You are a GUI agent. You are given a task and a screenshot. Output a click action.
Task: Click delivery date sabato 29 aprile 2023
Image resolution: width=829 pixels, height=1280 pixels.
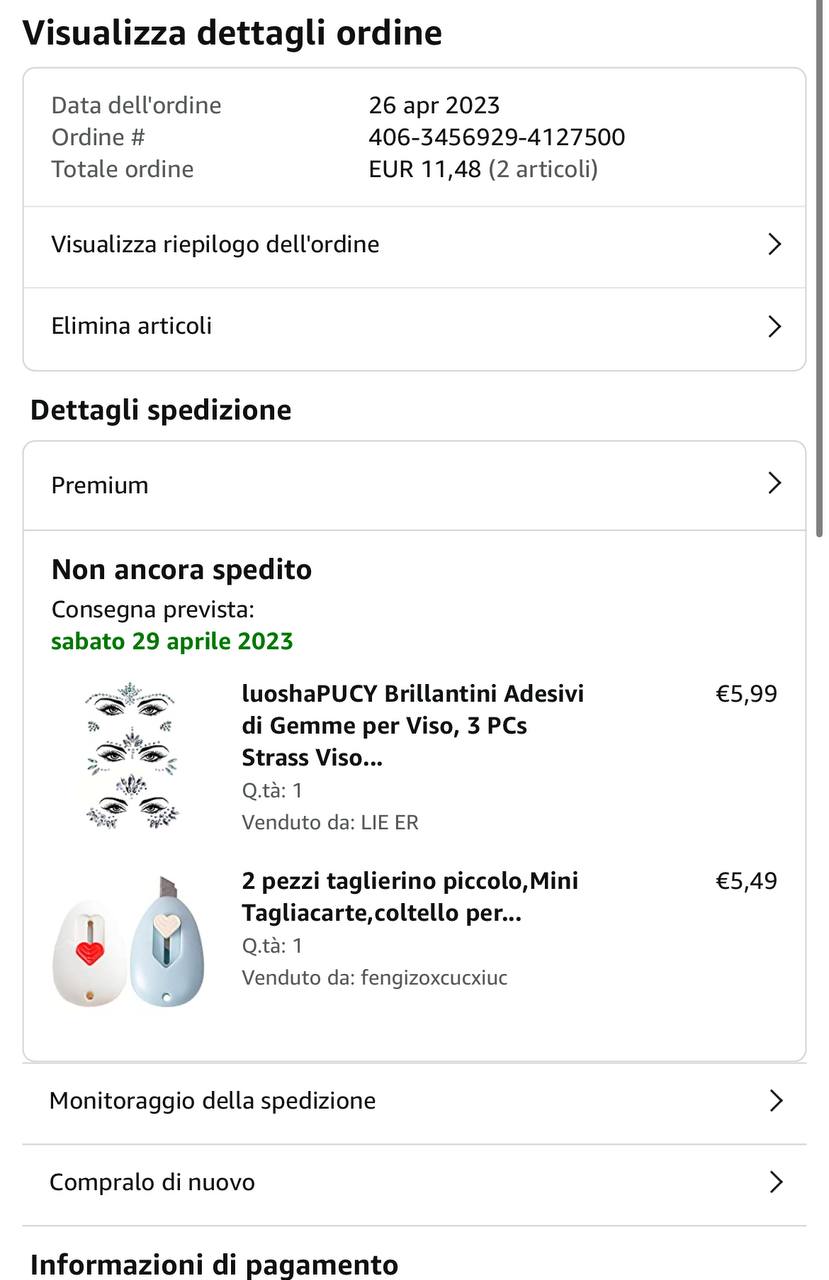tap(172, 641)
